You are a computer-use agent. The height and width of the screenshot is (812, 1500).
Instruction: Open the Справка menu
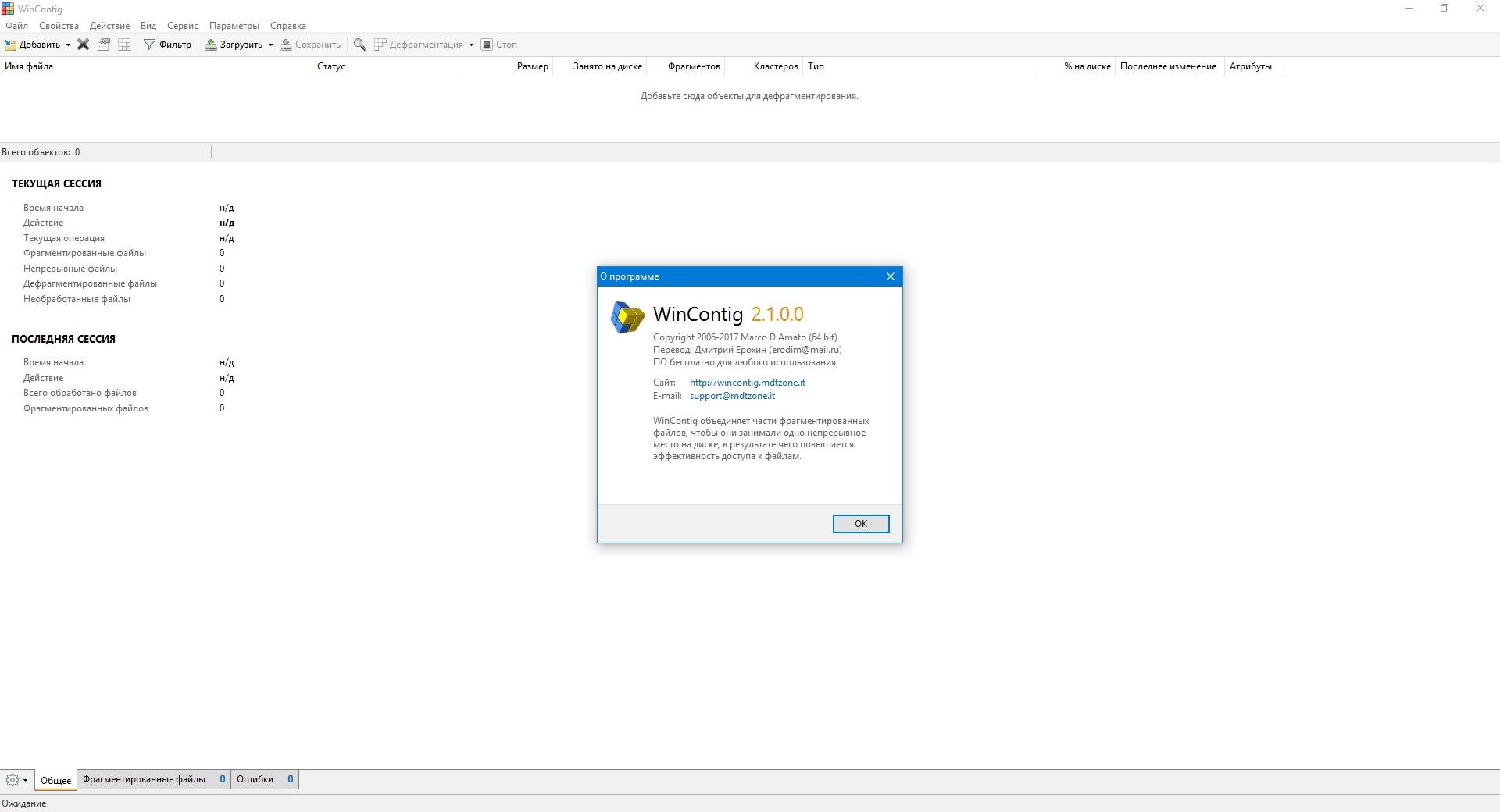coord(288,26)
